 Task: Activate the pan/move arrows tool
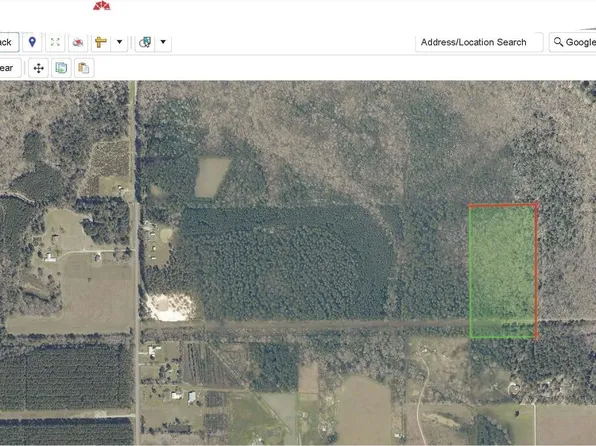tap(38, 68)
